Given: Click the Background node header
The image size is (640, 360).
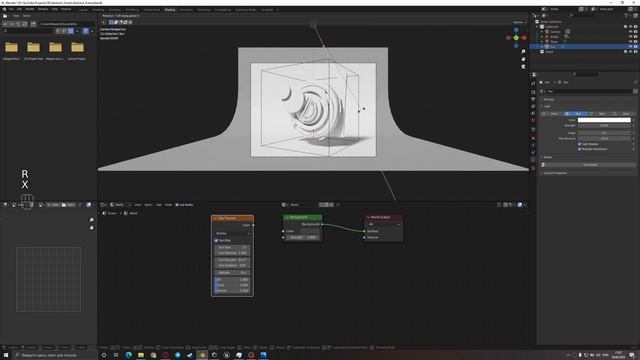Looking at the screenshot, I should [x=302, y=218].
